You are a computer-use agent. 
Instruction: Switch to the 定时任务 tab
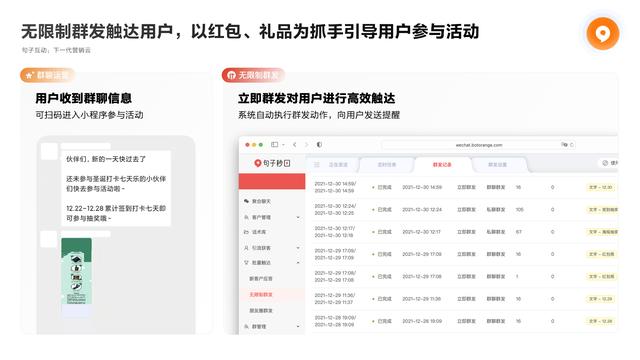(x=387, y=164)
